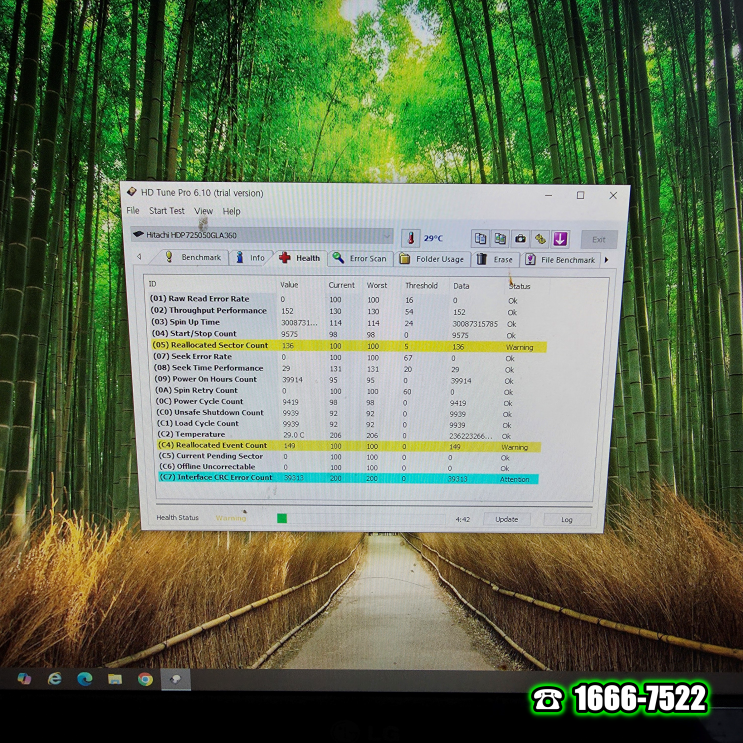Switch to the File Benchmark tab
The image size is (743, 743).
561,260
